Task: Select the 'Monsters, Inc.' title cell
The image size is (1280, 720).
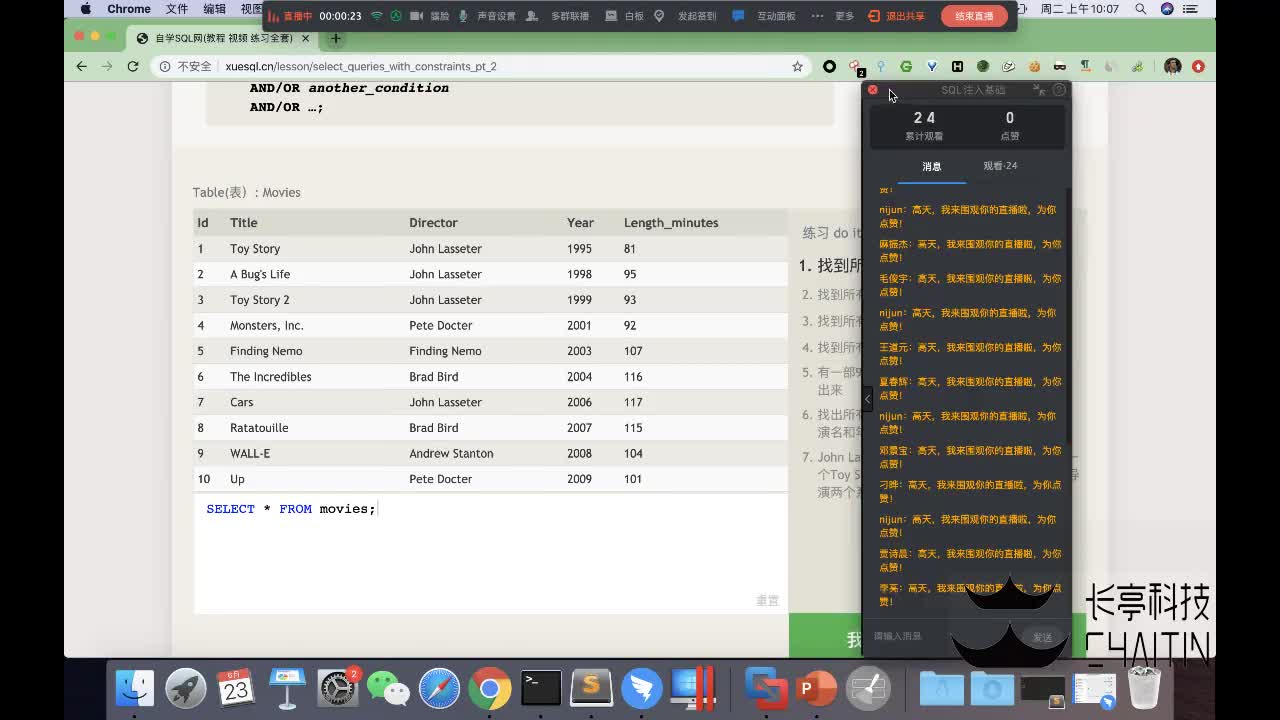Action: coord(267,325)
